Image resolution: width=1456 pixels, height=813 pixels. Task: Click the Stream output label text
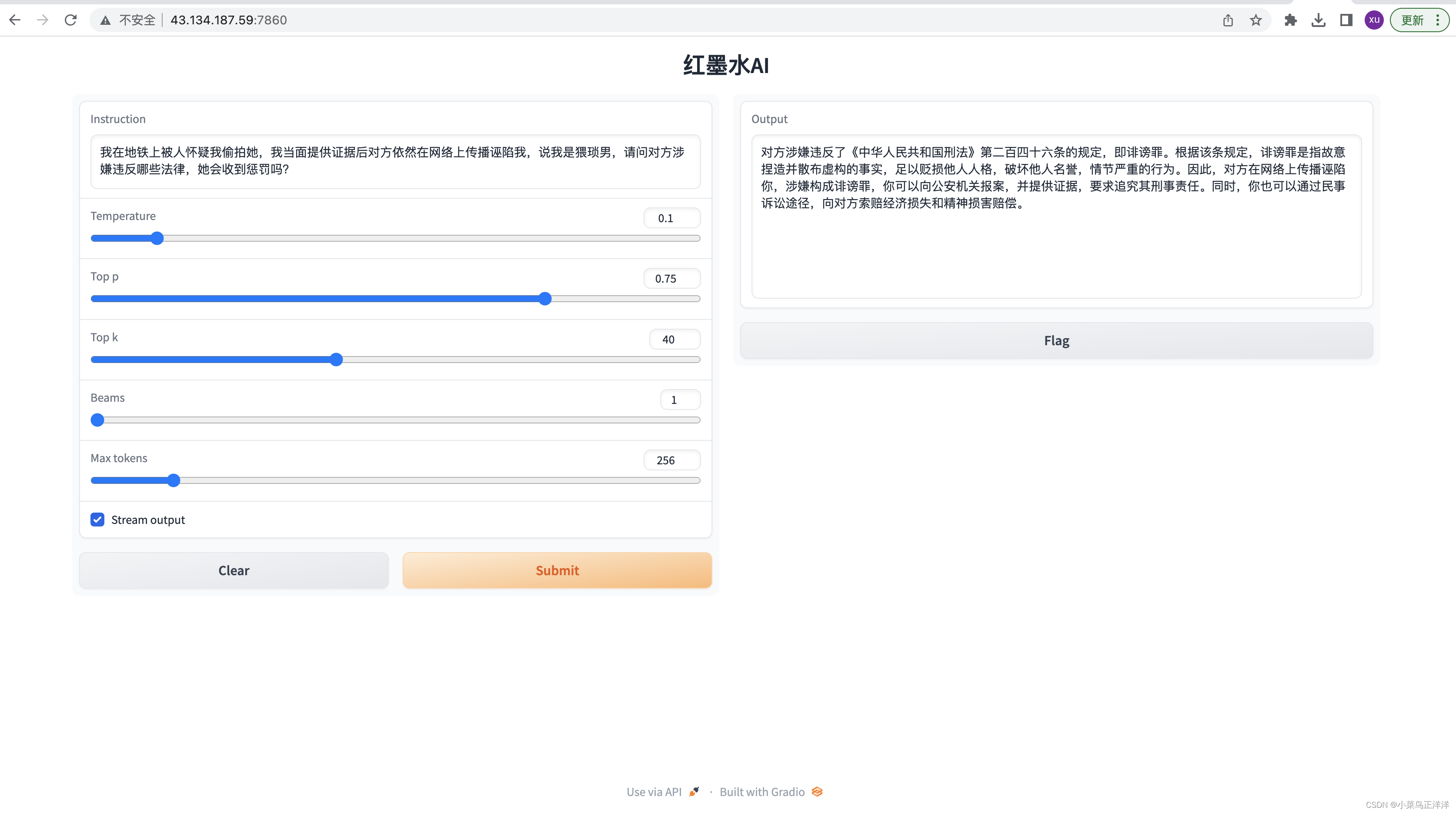pyautogui.click(x=148, y=520)
